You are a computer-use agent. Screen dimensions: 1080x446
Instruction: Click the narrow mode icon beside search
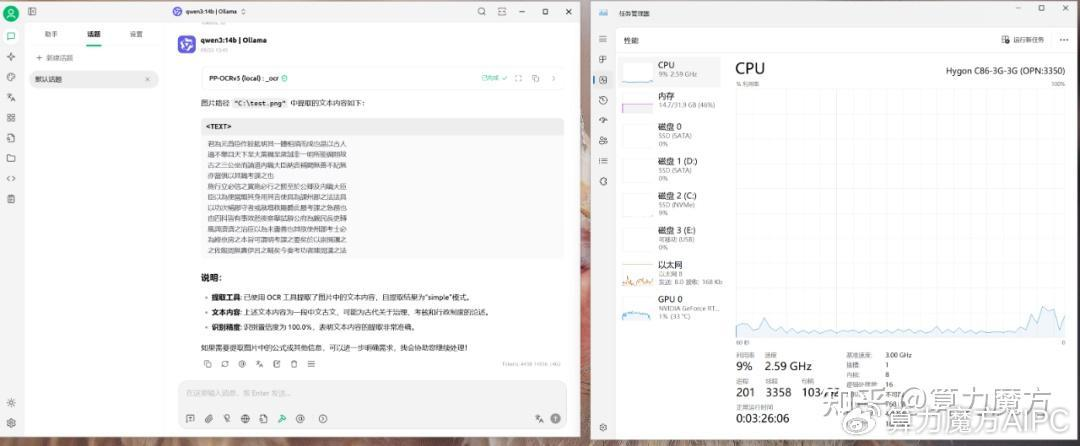[502, 12]
